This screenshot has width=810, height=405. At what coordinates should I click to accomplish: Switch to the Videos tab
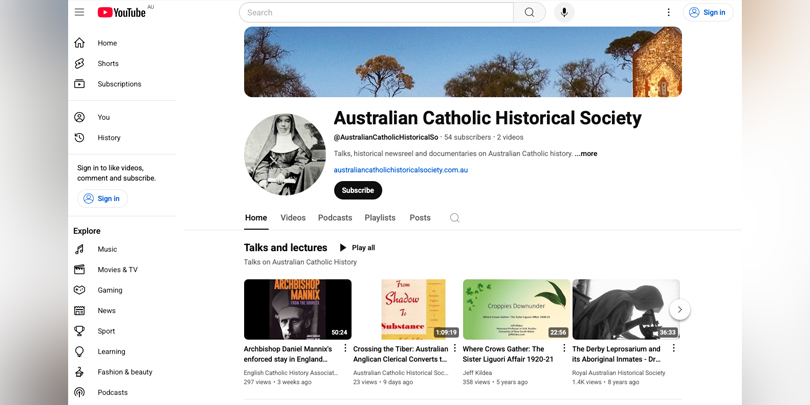point(293,218)
